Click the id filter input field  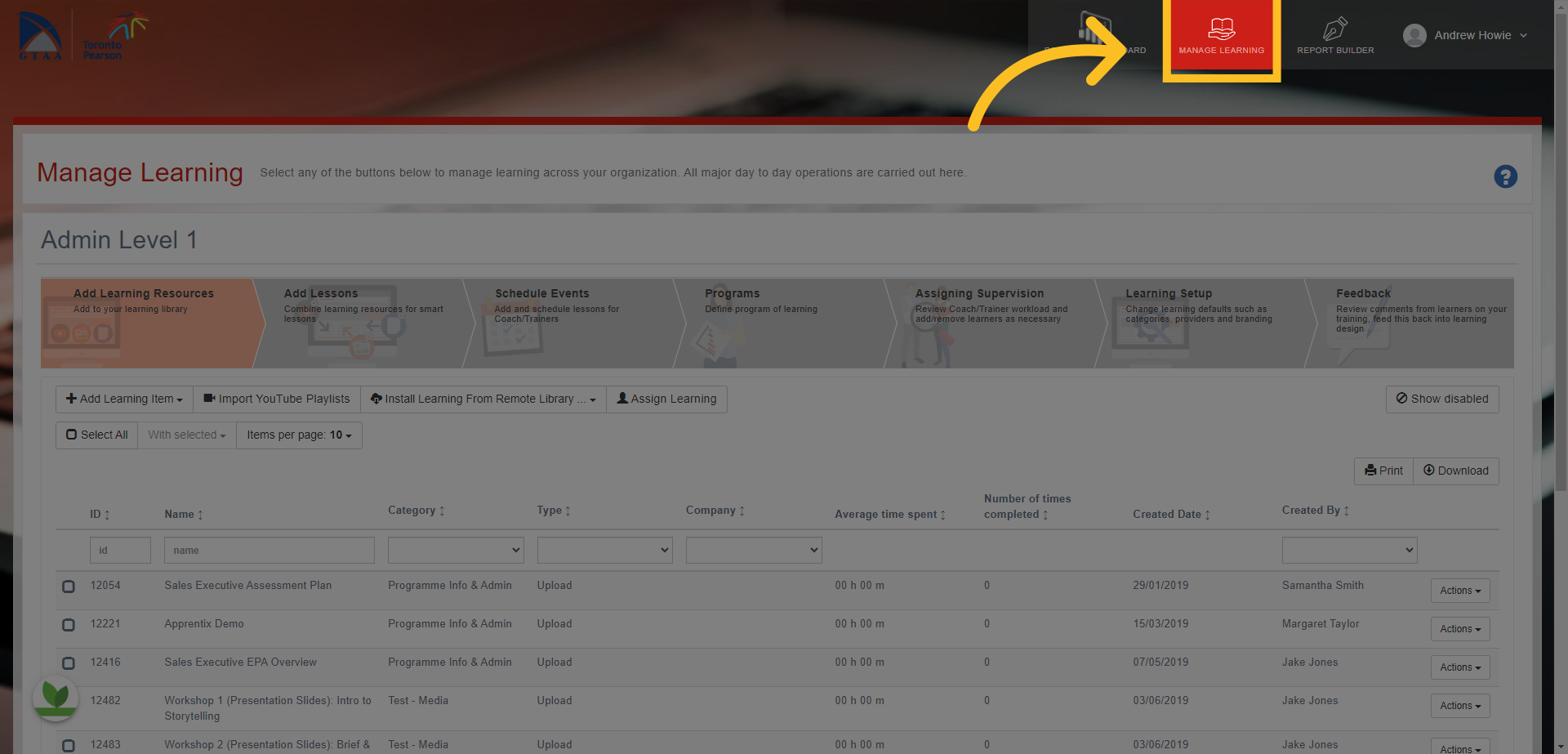click(x=120, y=550)
